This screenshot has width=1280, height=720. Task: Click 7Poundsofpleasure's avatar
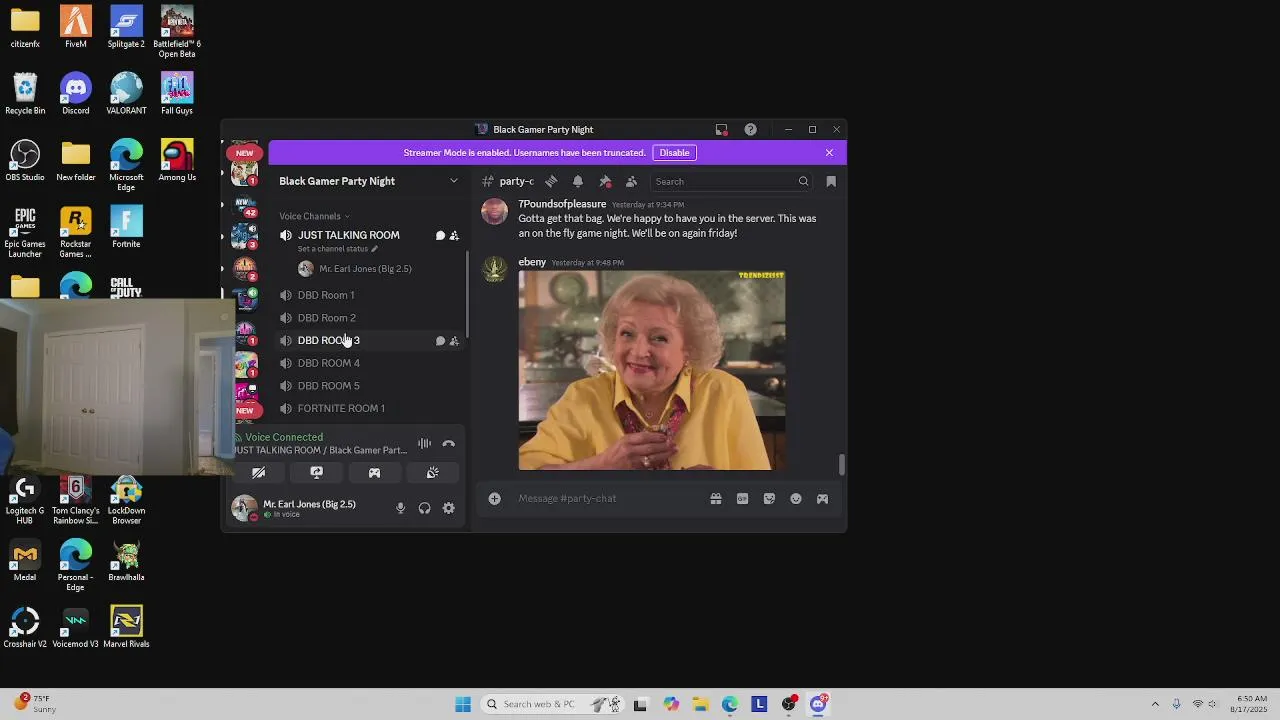(494, 211)
